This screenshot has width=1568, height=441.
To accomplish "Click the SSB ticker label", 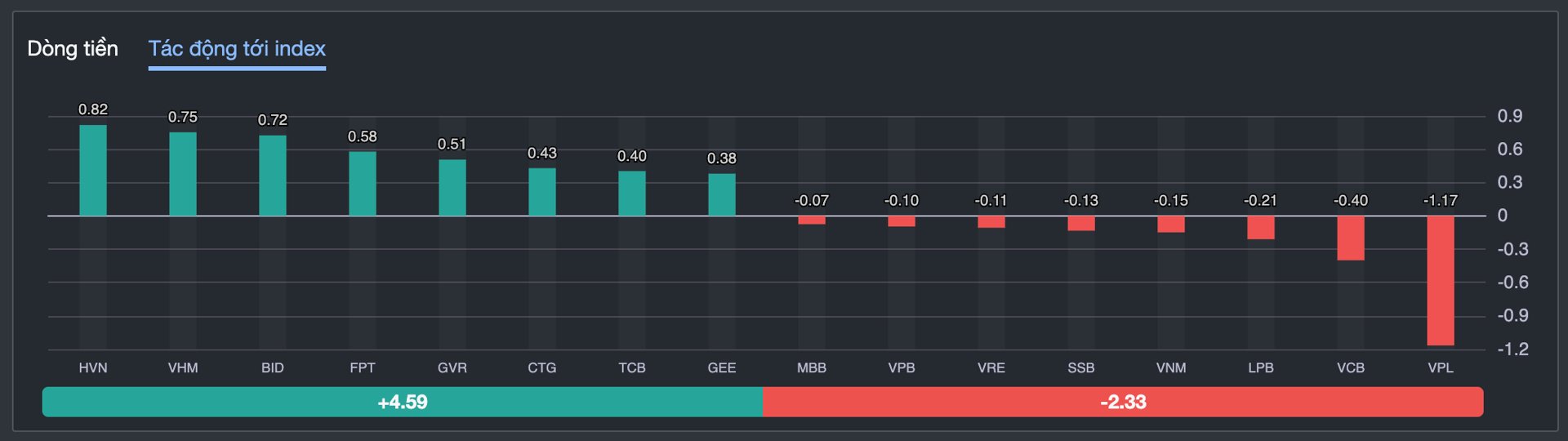I will (x=1081, y=367).
